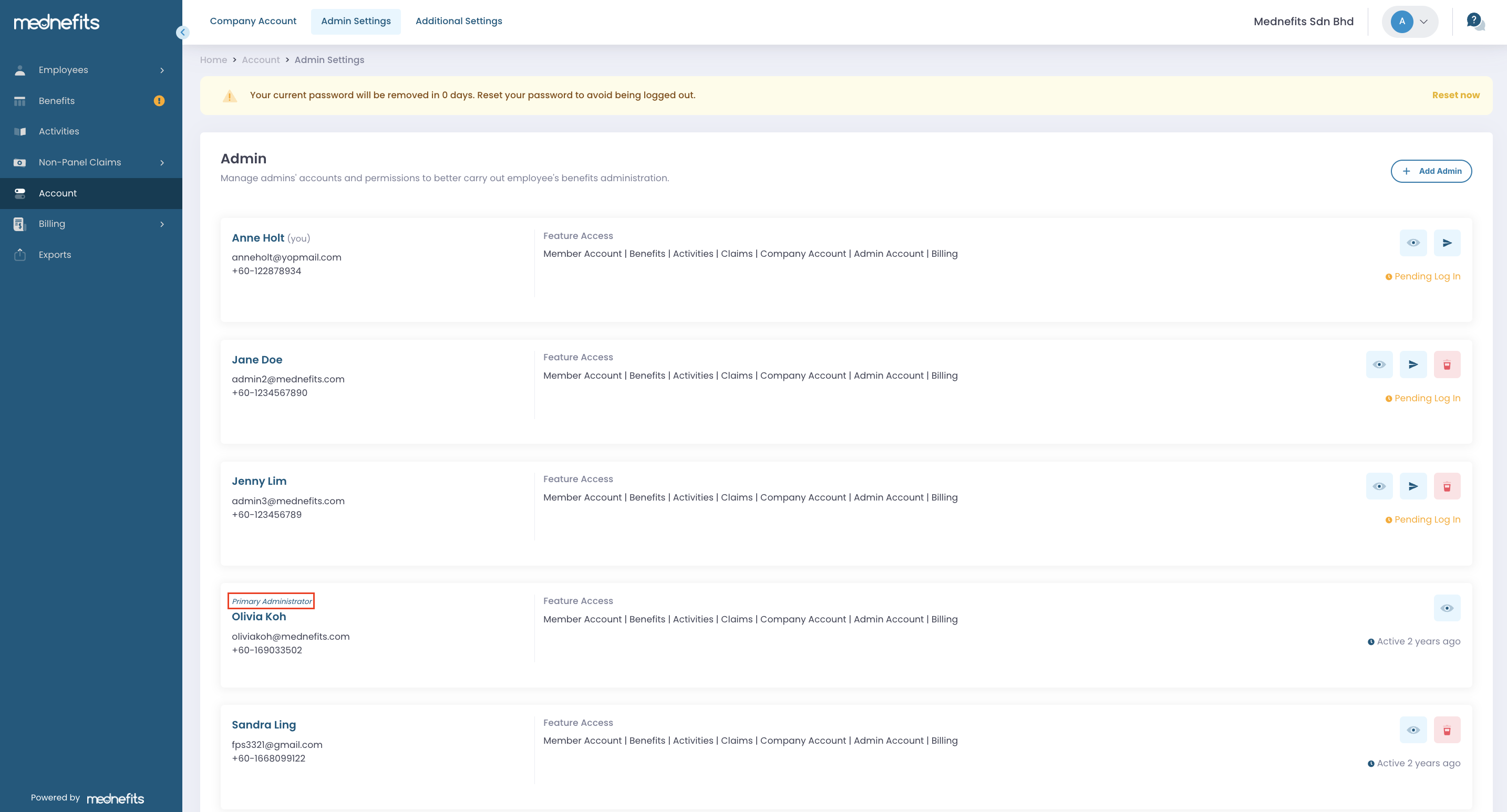The image size is (1507, 812).
Task: Click the Powered by mednefits footer logo
Action: tap(115, 798)
